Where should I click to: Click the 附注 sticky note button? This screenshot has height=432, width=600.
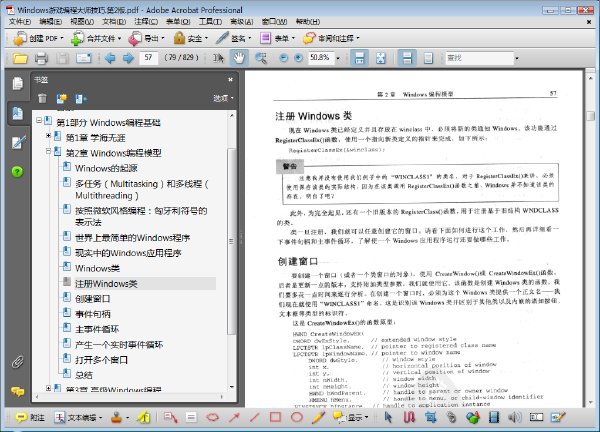30,417
